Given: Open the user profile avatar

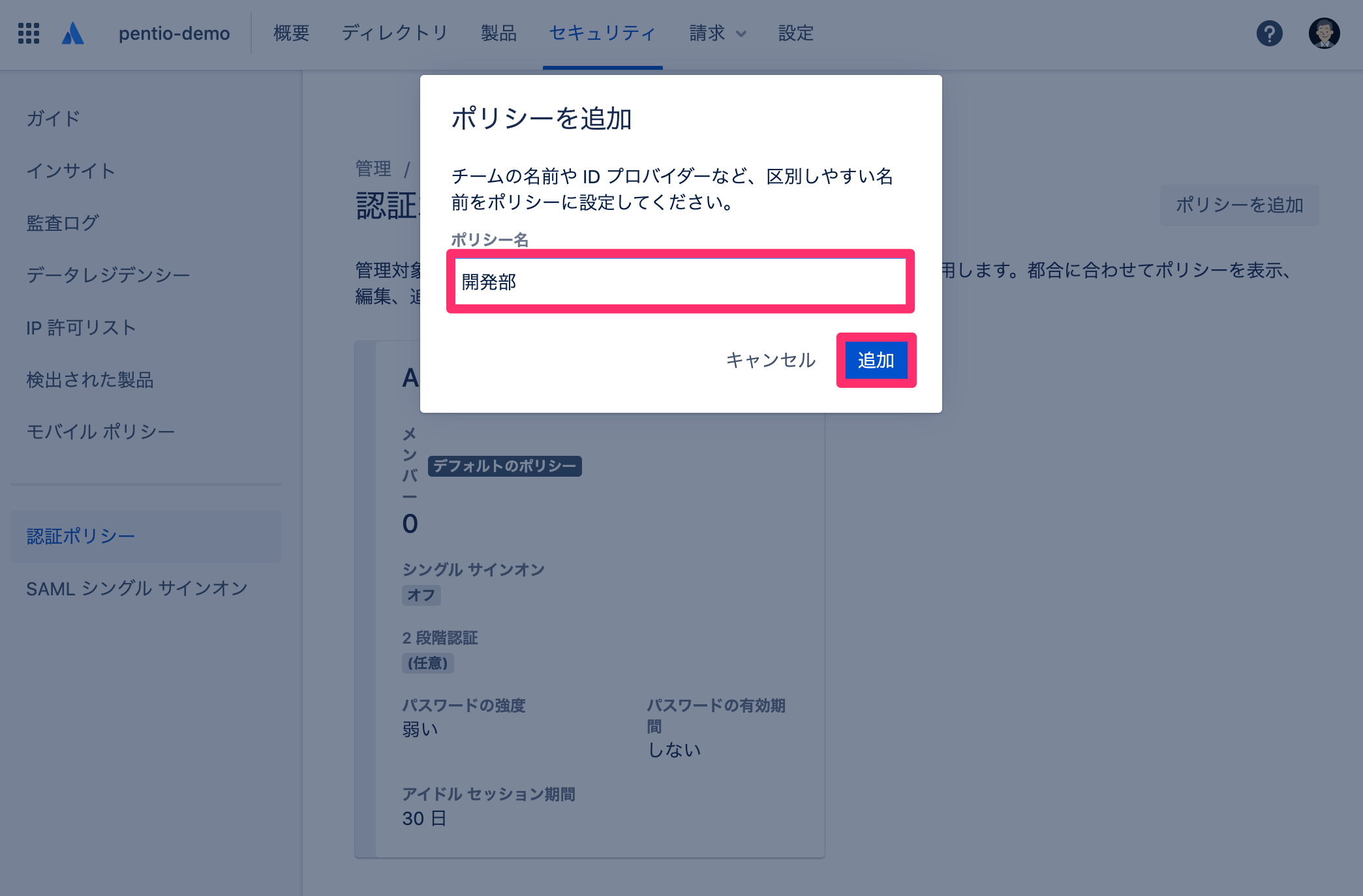Looking at the screenshot, I should click(1325, 33).
